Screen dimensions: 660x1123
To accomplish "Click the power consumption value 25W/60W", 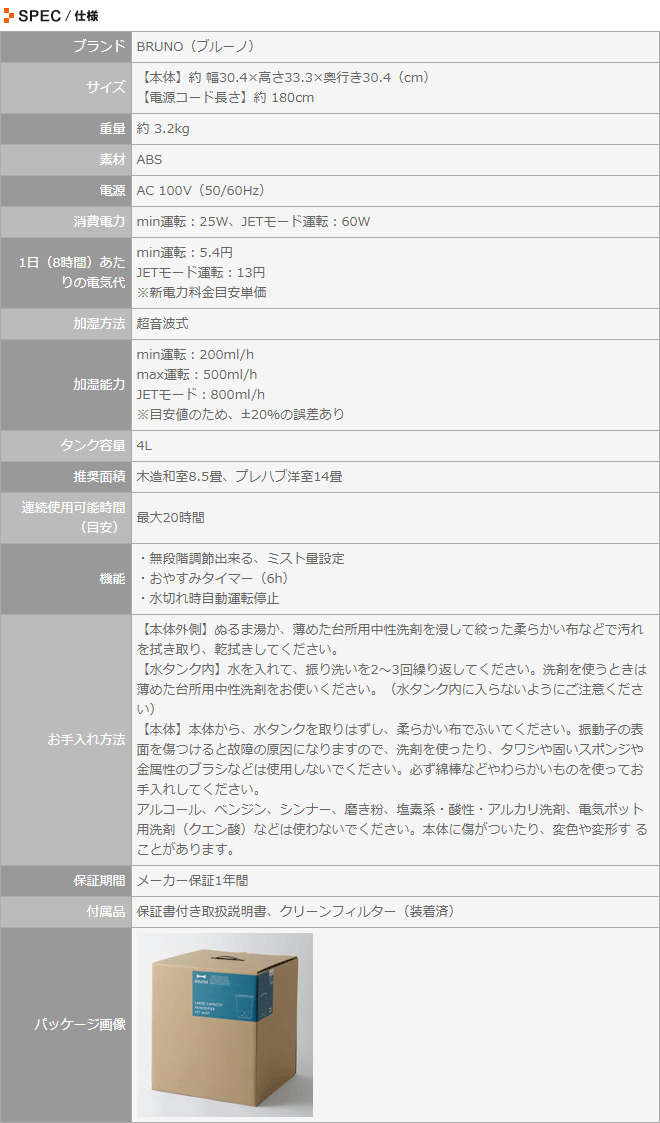I will tap(253, 221).
